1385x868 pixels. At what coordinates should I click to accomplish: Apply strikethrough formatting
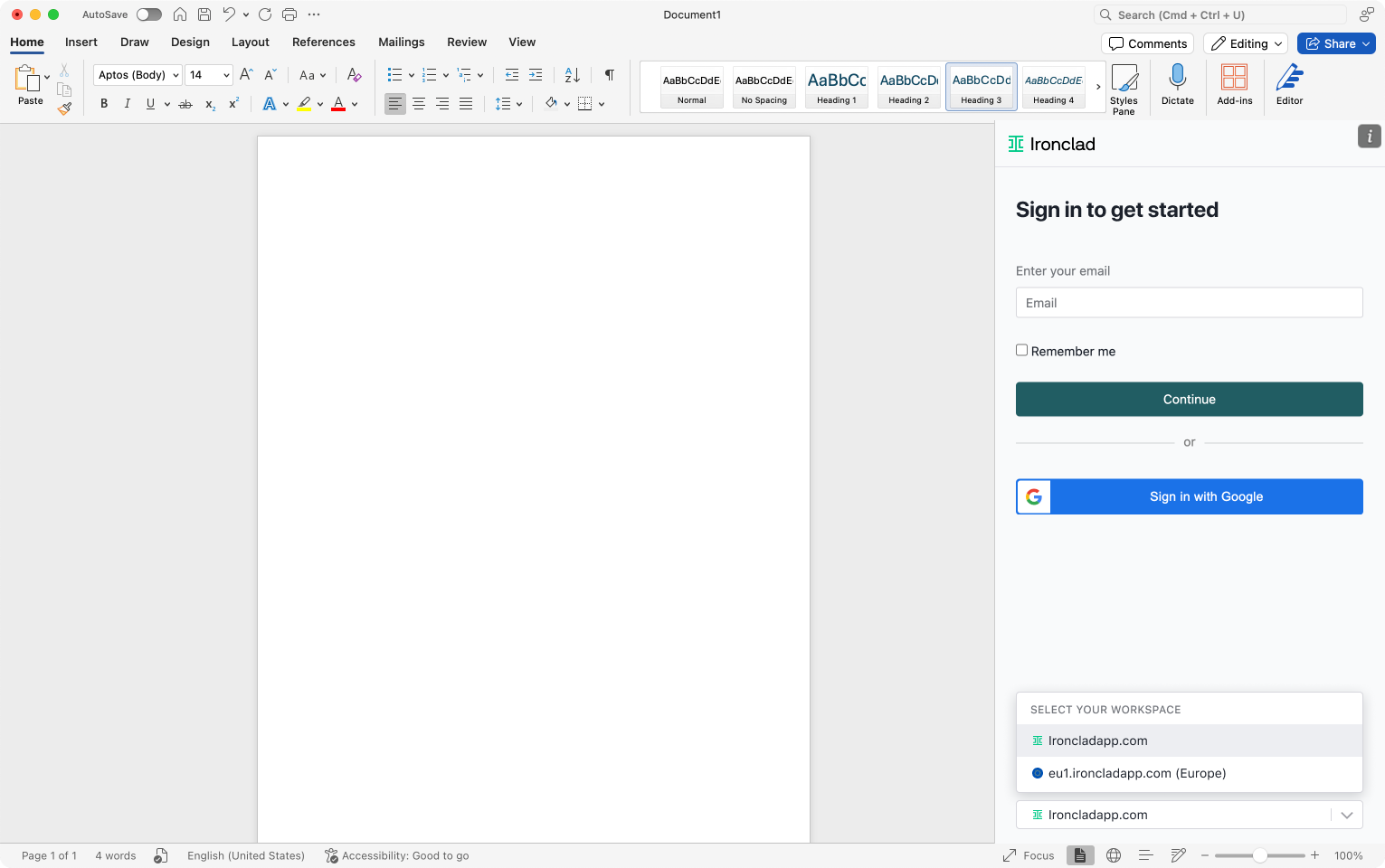point(185,104)
